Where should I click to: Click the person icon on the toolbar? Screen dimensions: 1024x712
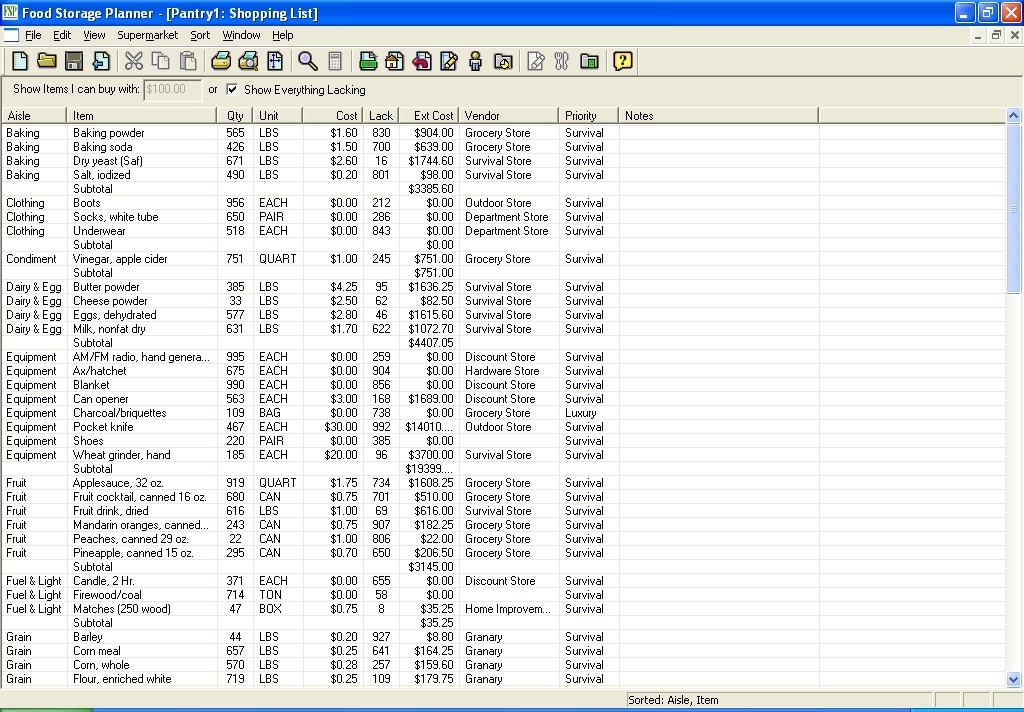click(474, 61)
